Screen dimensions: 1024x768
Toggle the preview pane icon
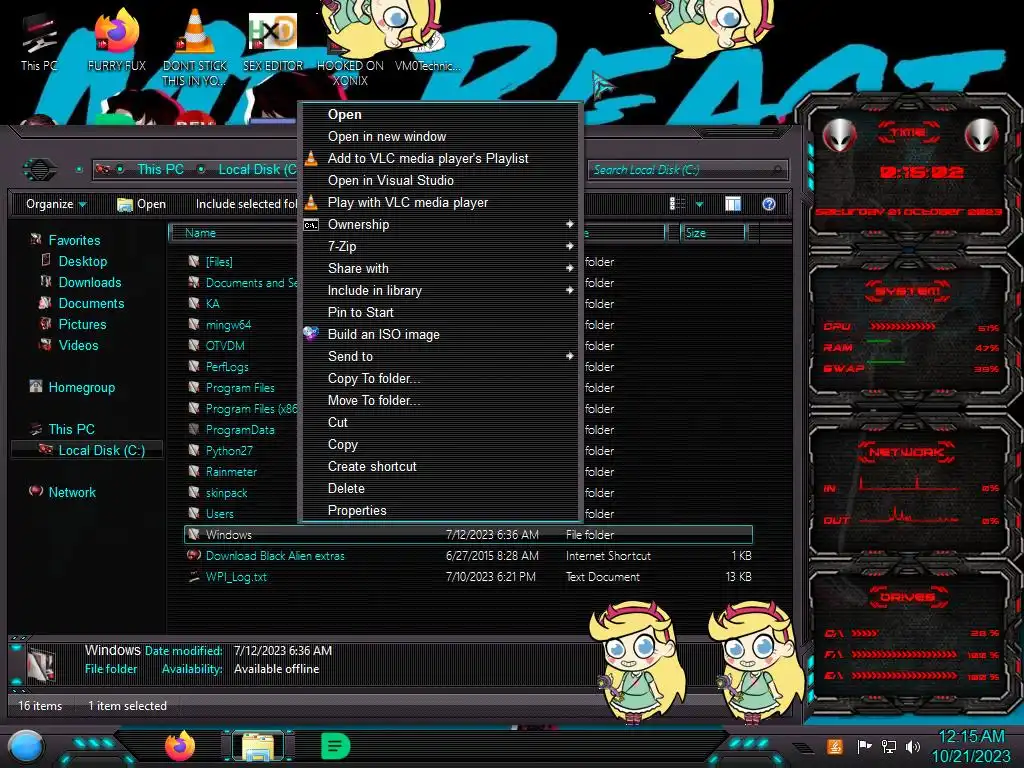[x=733, y=204]
